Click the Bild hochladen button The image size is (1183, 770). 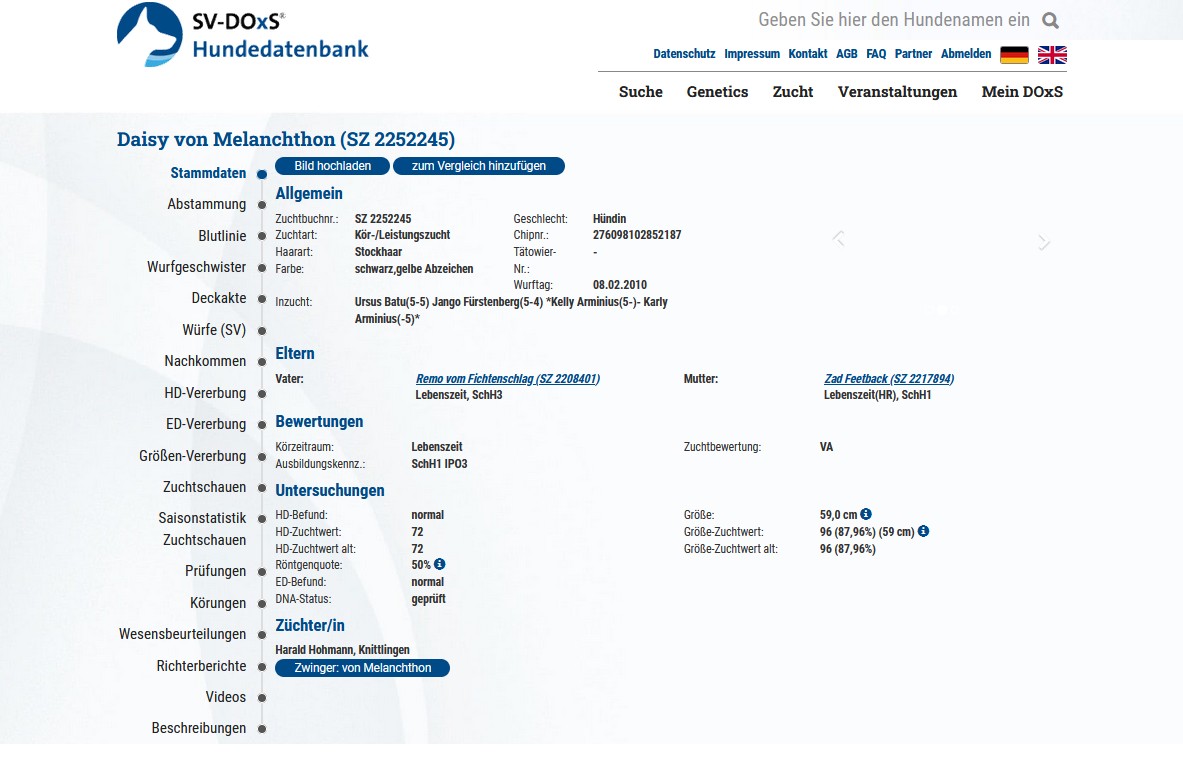332,166
